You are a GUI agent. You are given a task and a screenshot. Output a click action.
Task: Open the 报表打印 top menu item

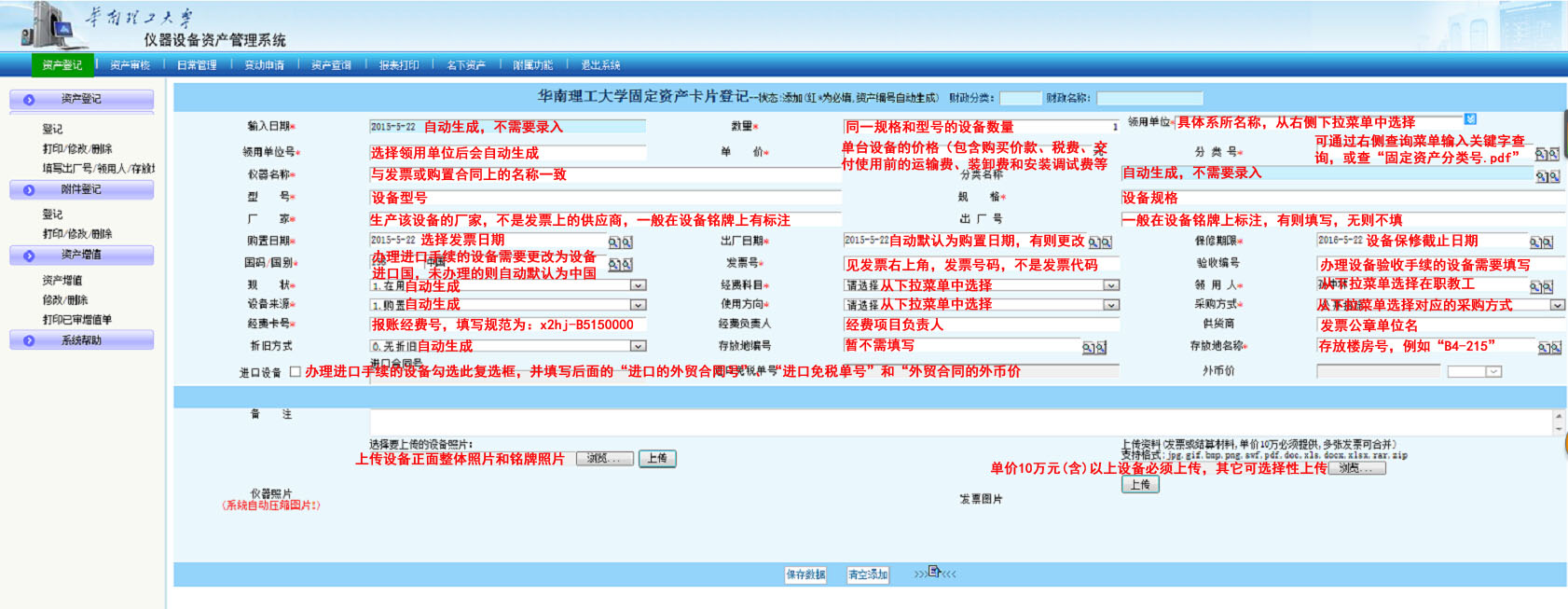click(399, 65)
